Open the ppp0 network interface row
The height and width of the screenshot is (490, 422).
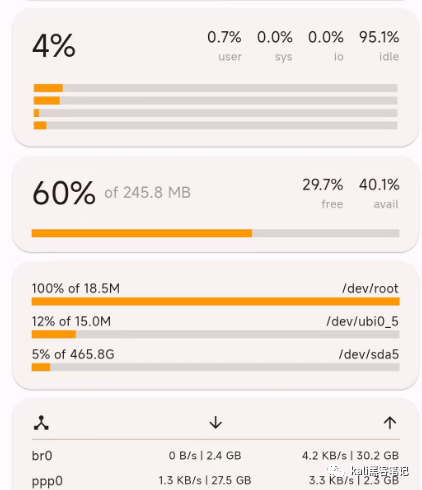point(215,481)
